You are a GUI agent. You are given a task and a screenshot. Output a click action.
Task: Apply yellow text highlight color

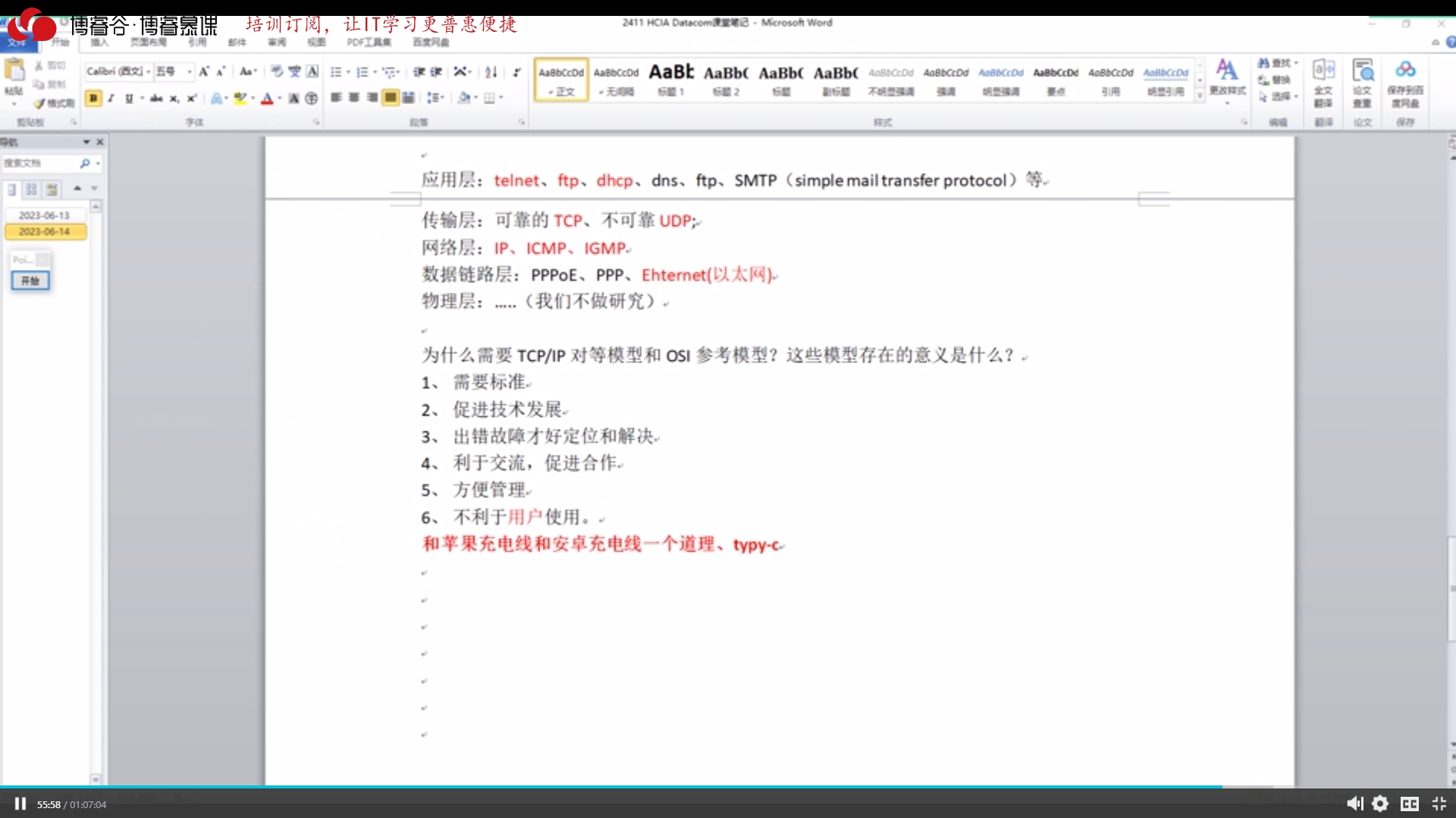tap(240, 99)
